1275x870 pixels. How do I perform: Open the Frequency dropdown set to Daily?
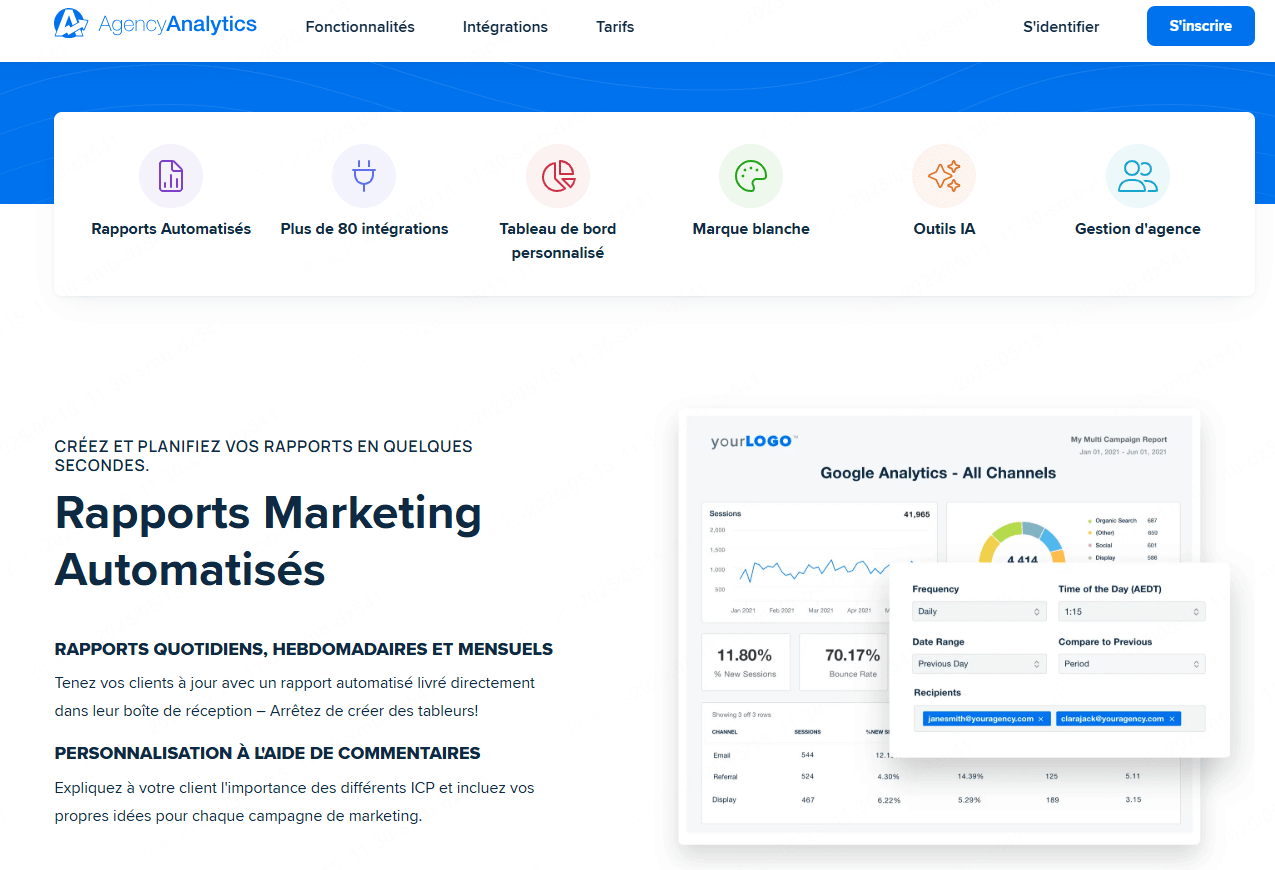(x=979, y=611)
